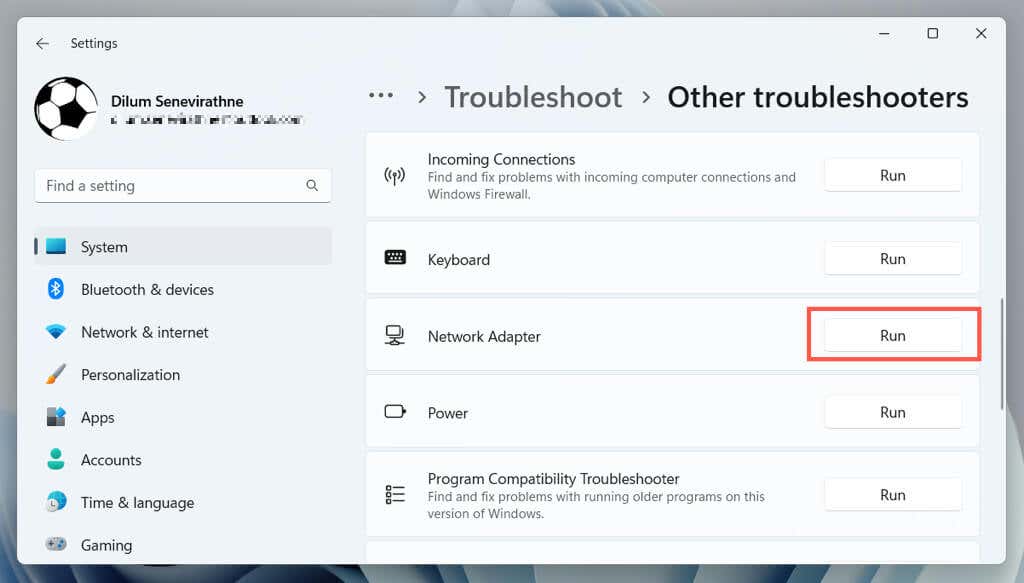Click the Personalization paintbrush icon
1024x583 pixels.
pos(56,374)
